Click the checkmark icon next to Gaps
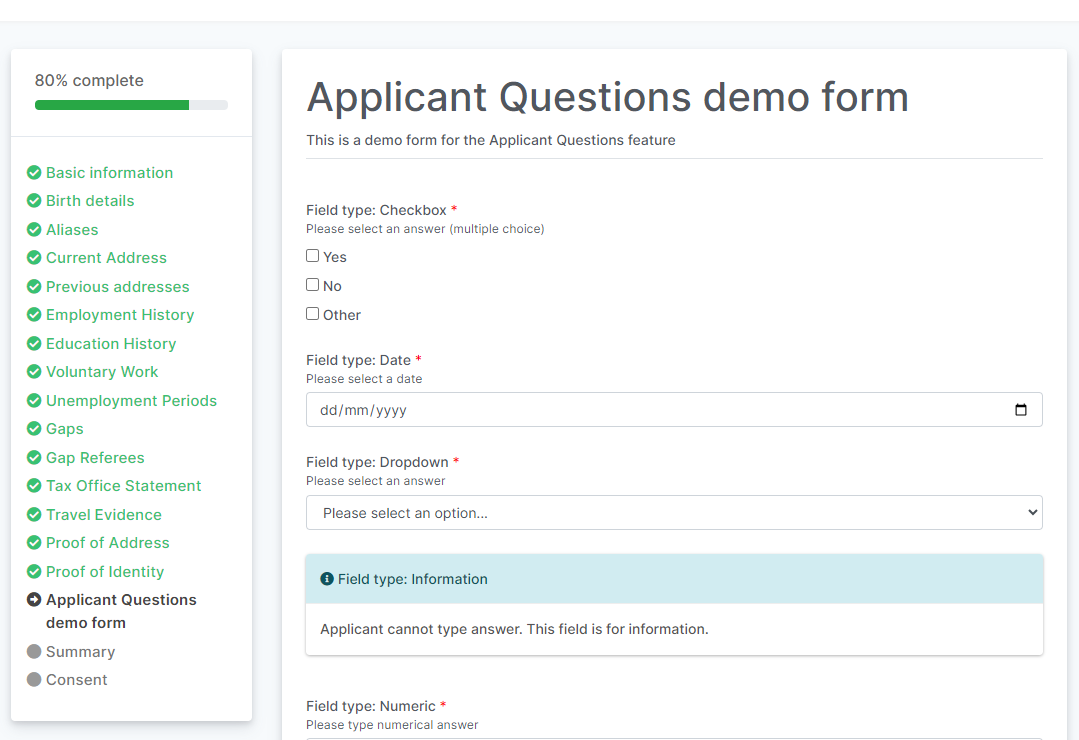Screen dimensions: 1079x740 pos(34,429)
